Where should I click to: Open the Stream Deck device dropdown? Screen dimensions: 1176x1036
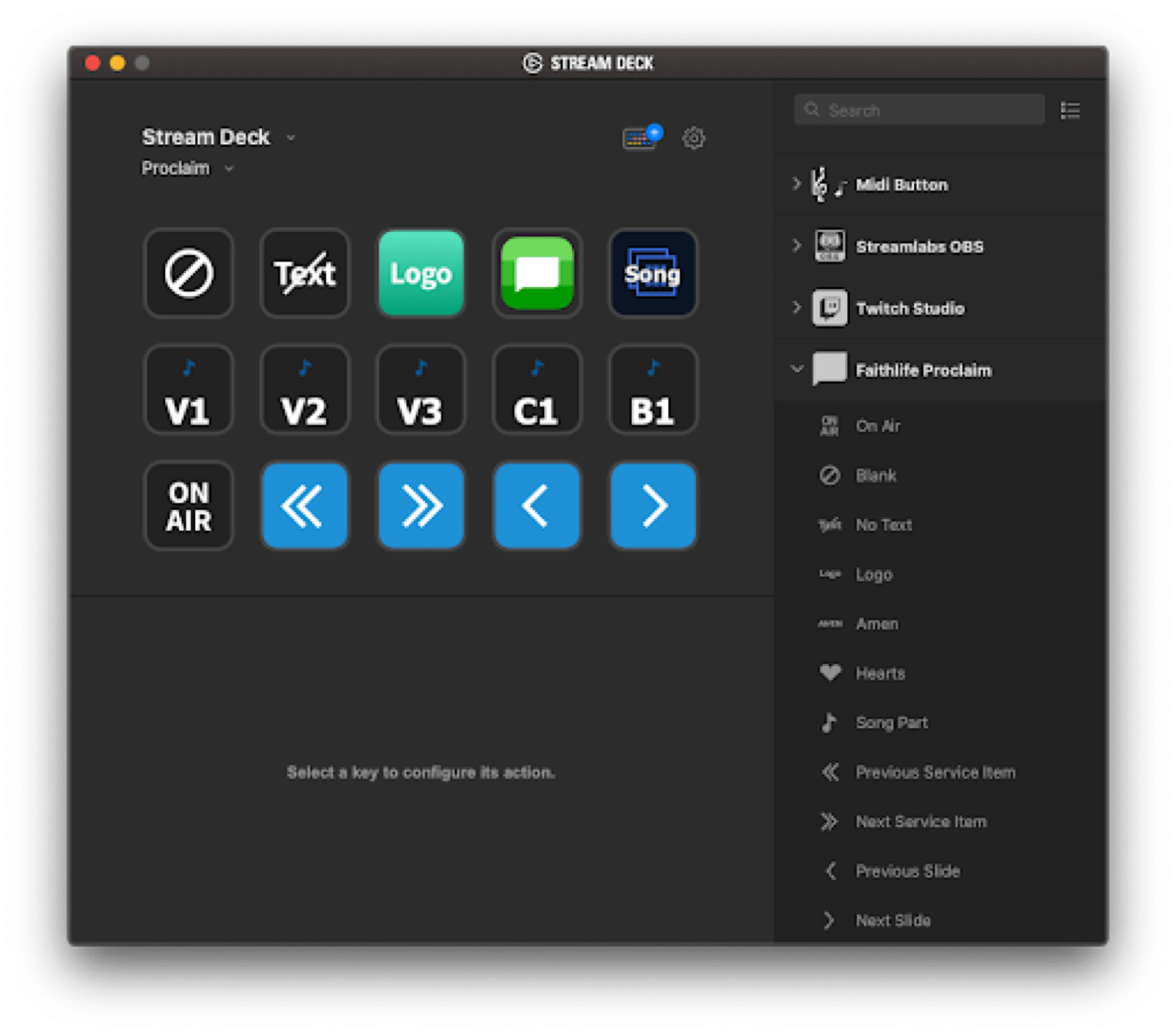(x=291, y=138)
